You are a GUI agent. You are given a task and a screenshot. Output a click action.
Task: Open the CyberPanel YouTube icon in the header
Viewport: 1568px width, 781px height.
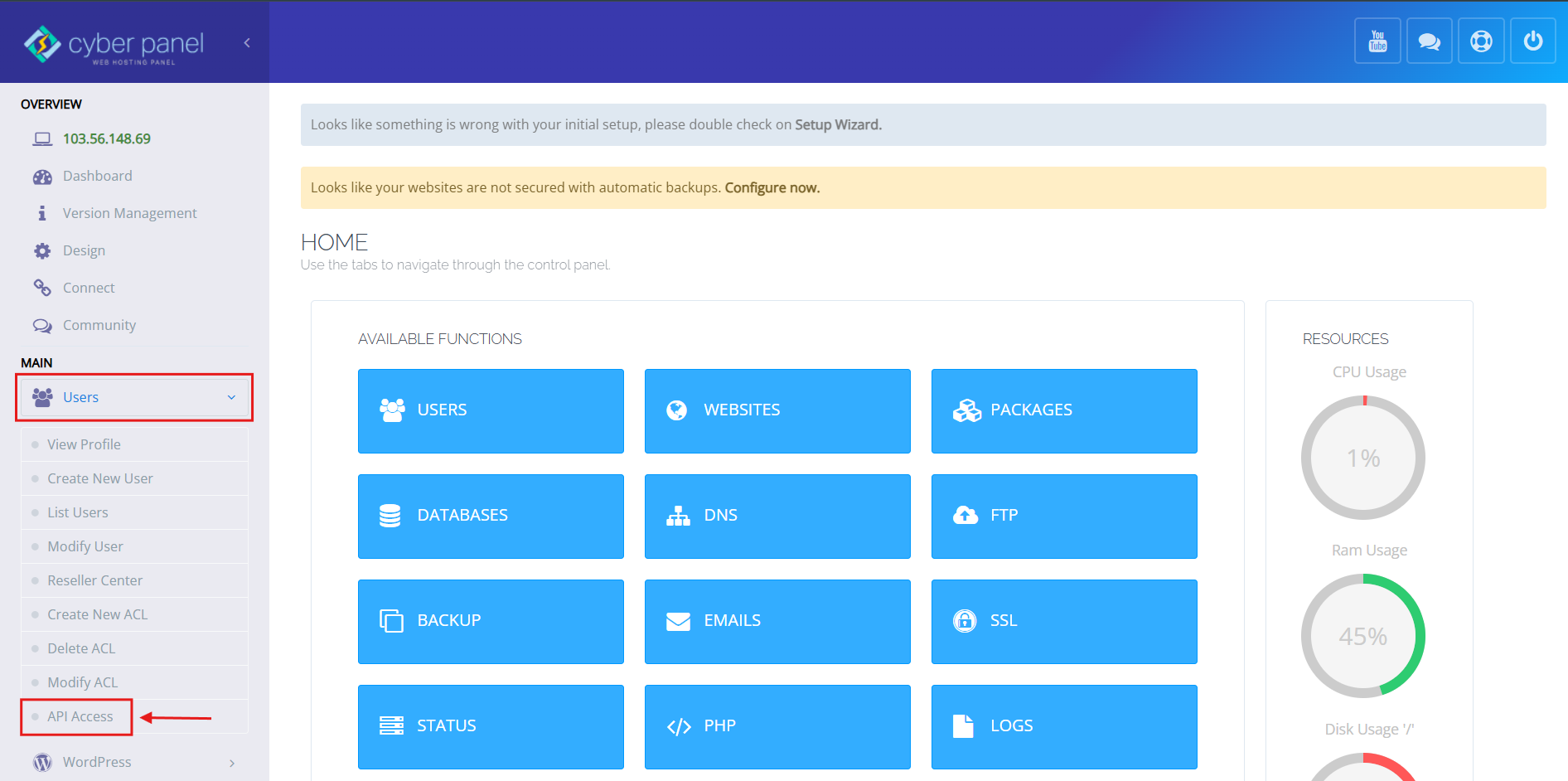coord(1377,40)
